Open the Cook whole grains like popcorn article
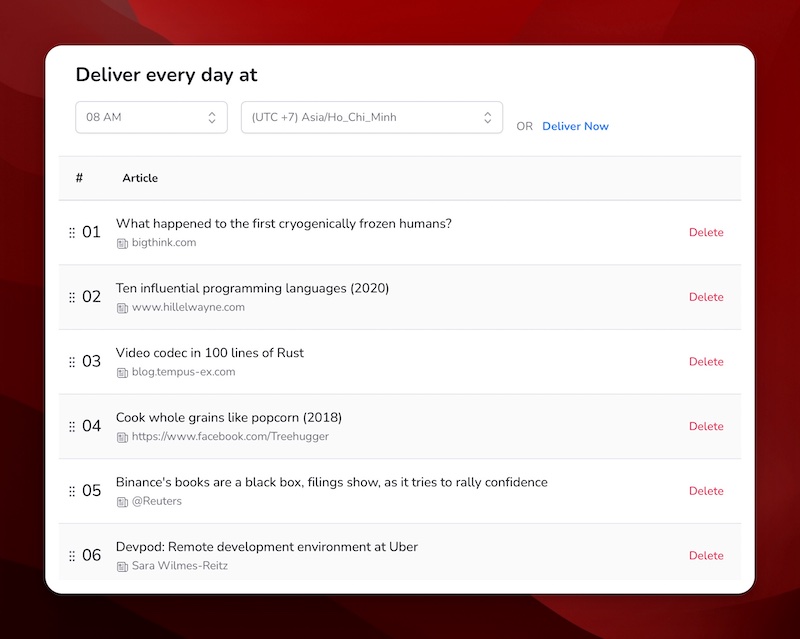 (228, 417)
